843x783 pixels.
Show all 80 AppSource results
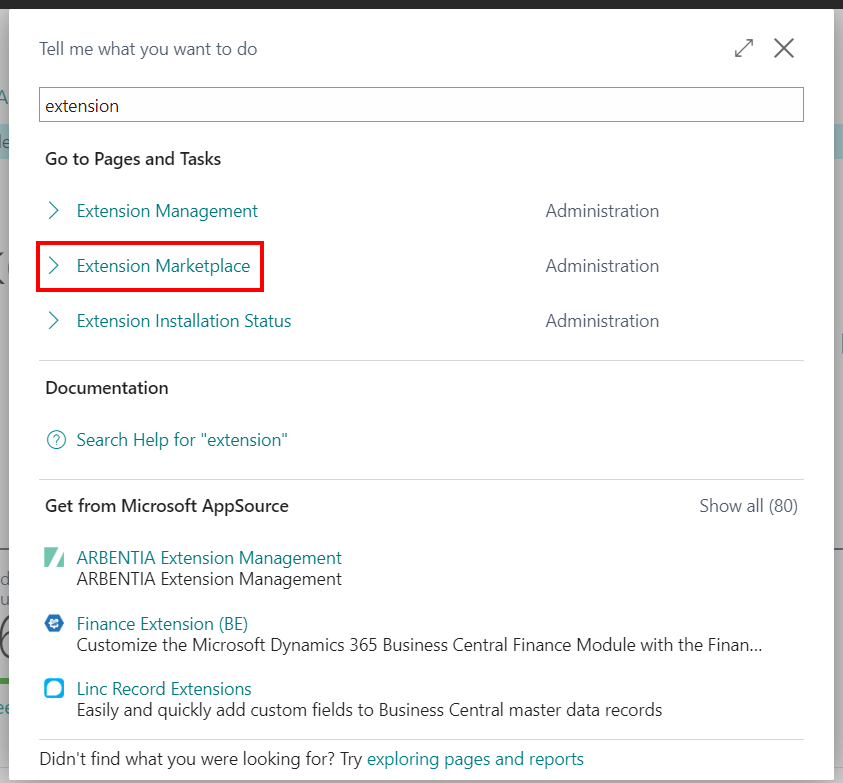[x=748, y=506]
